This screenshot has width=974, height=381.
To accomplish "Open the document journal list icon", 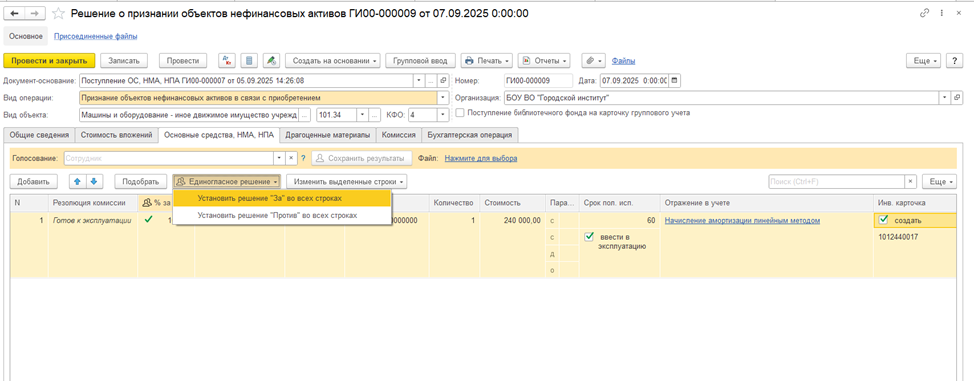I will pos(249,61).
